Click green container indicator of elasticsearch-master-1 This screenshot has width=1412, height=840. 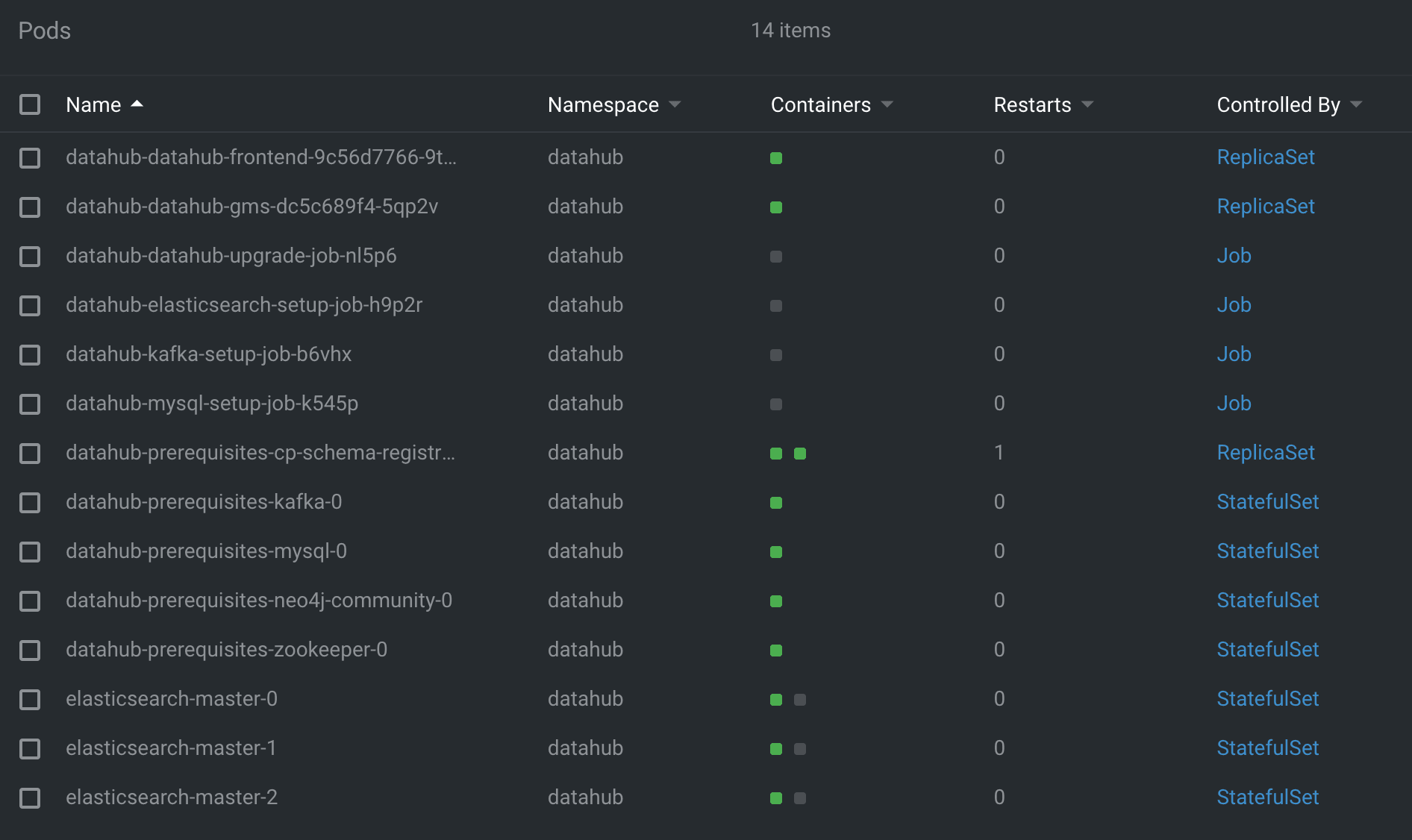(x=776, y=748)
